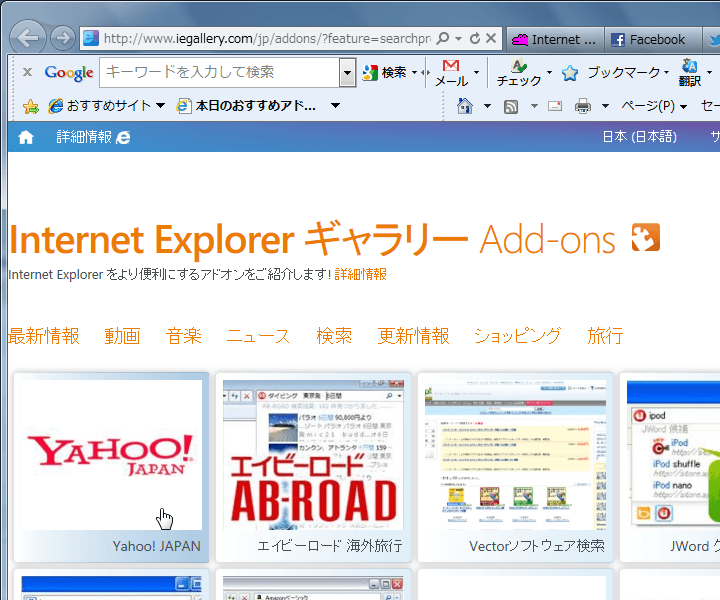Open the エイビーロード 海外旅行 add-on thumbnail
This screenshot has height=600, width=720.
coord(313,467)
